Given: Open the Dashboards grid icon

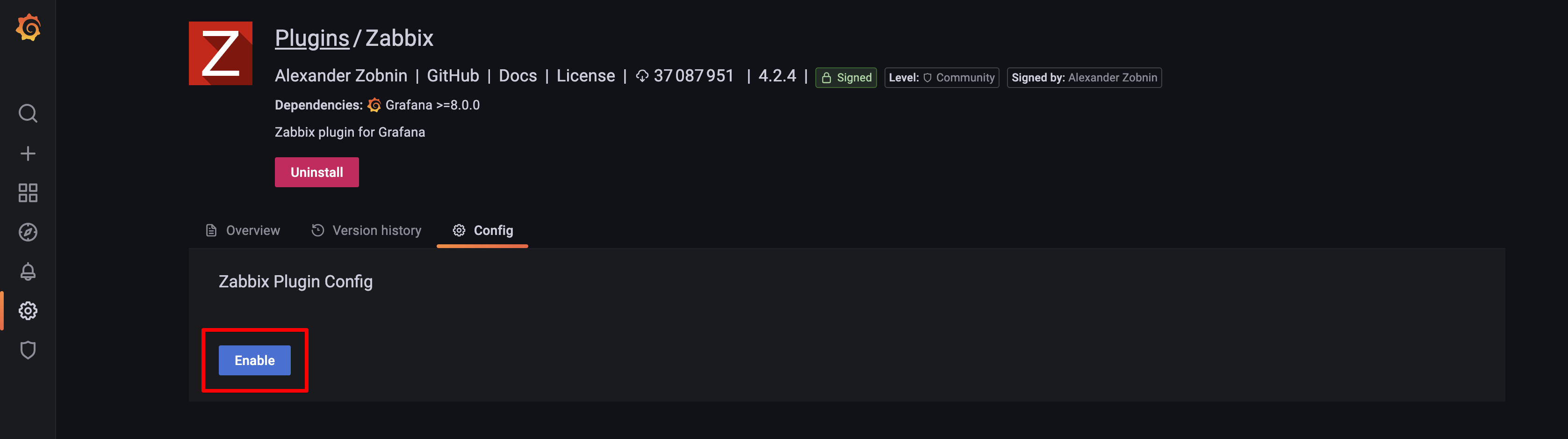Looking at the screenshot, I should (28, 193).
